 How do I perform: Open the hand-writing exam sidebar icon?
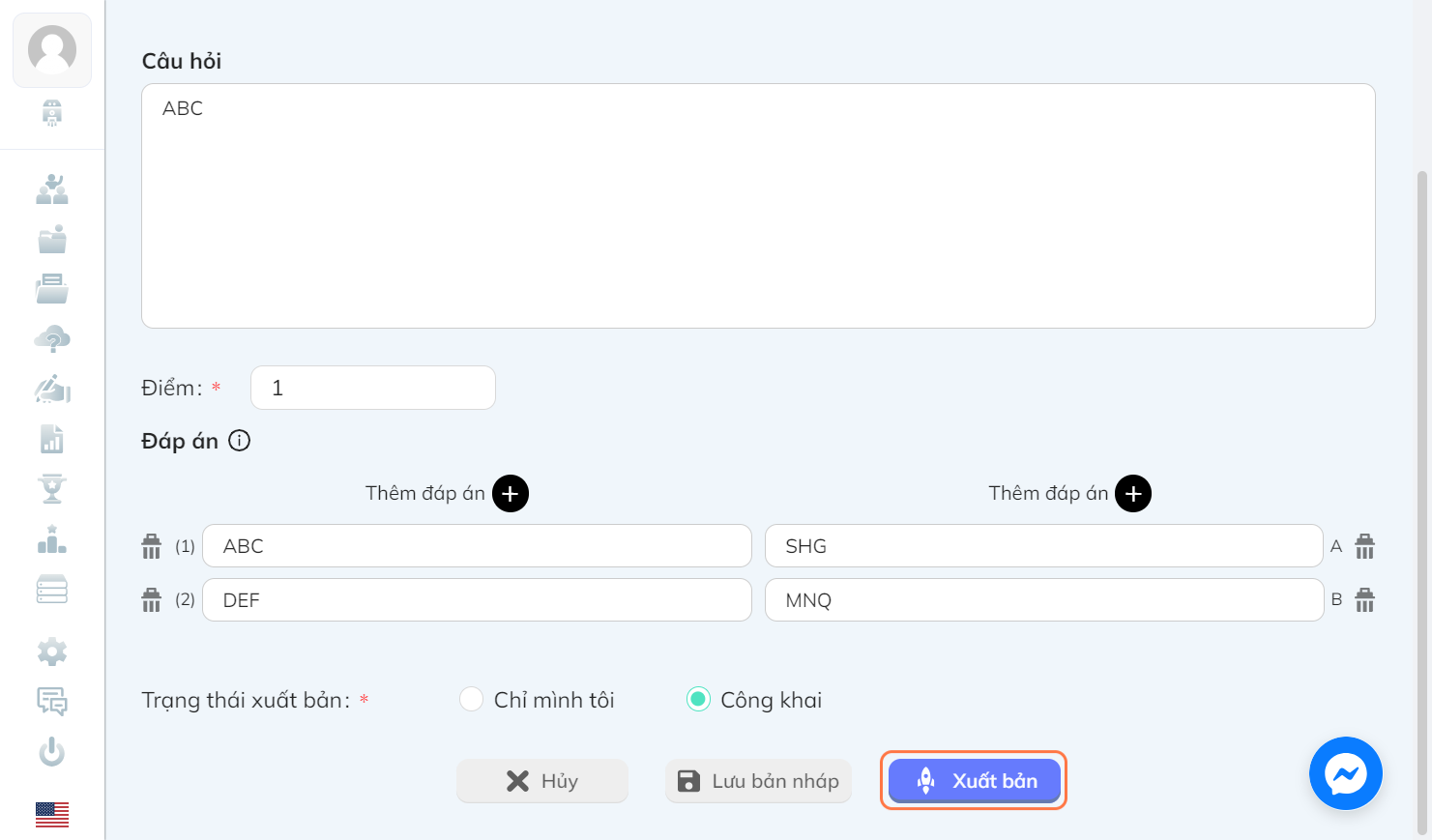52,389
